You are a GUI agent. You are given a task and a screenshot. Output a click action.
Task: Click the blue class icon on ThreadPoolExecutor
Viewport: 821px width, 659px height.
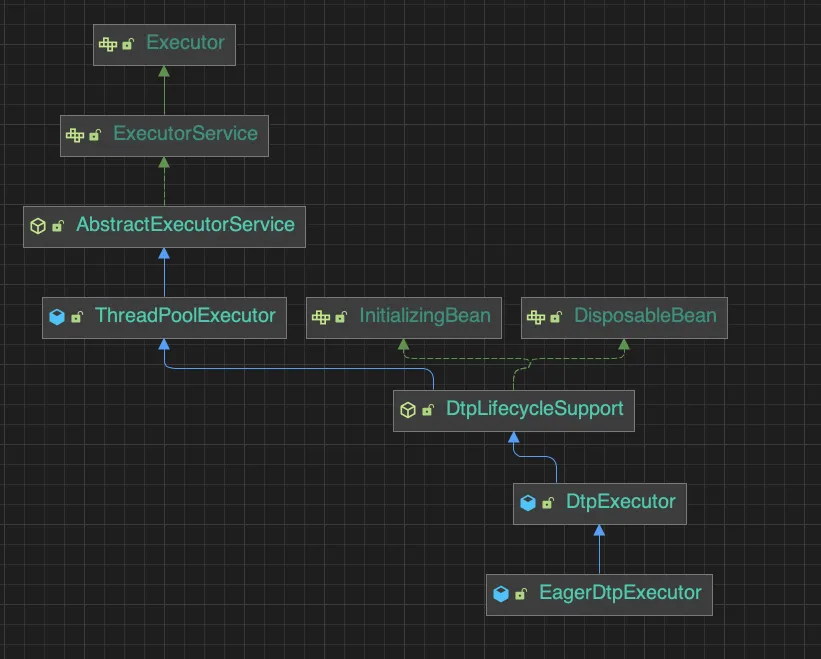click(57, 317)
